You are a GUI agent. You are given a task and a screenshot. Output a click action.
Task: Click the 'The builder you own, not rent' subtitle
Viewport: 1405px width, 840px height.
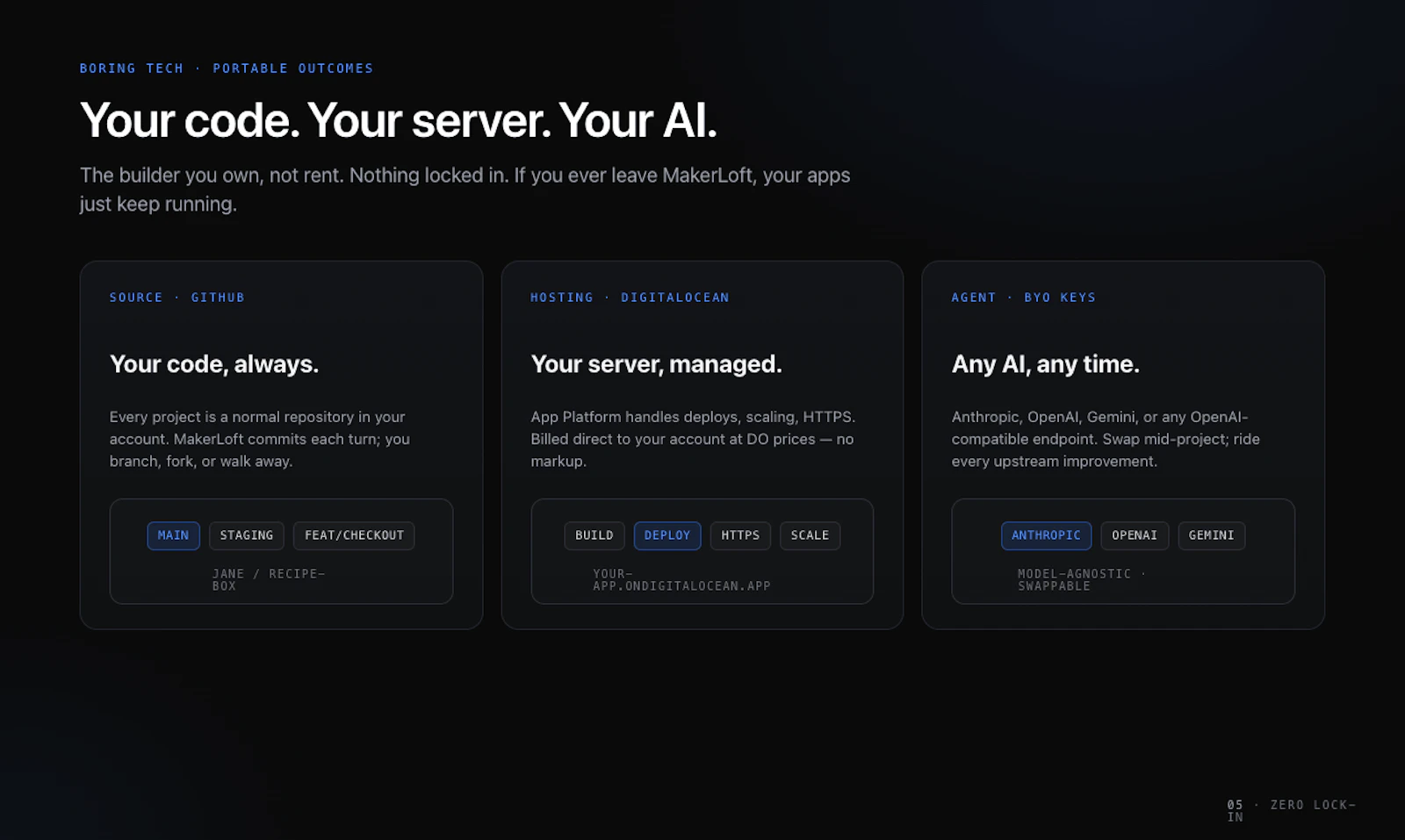point(465,190)
